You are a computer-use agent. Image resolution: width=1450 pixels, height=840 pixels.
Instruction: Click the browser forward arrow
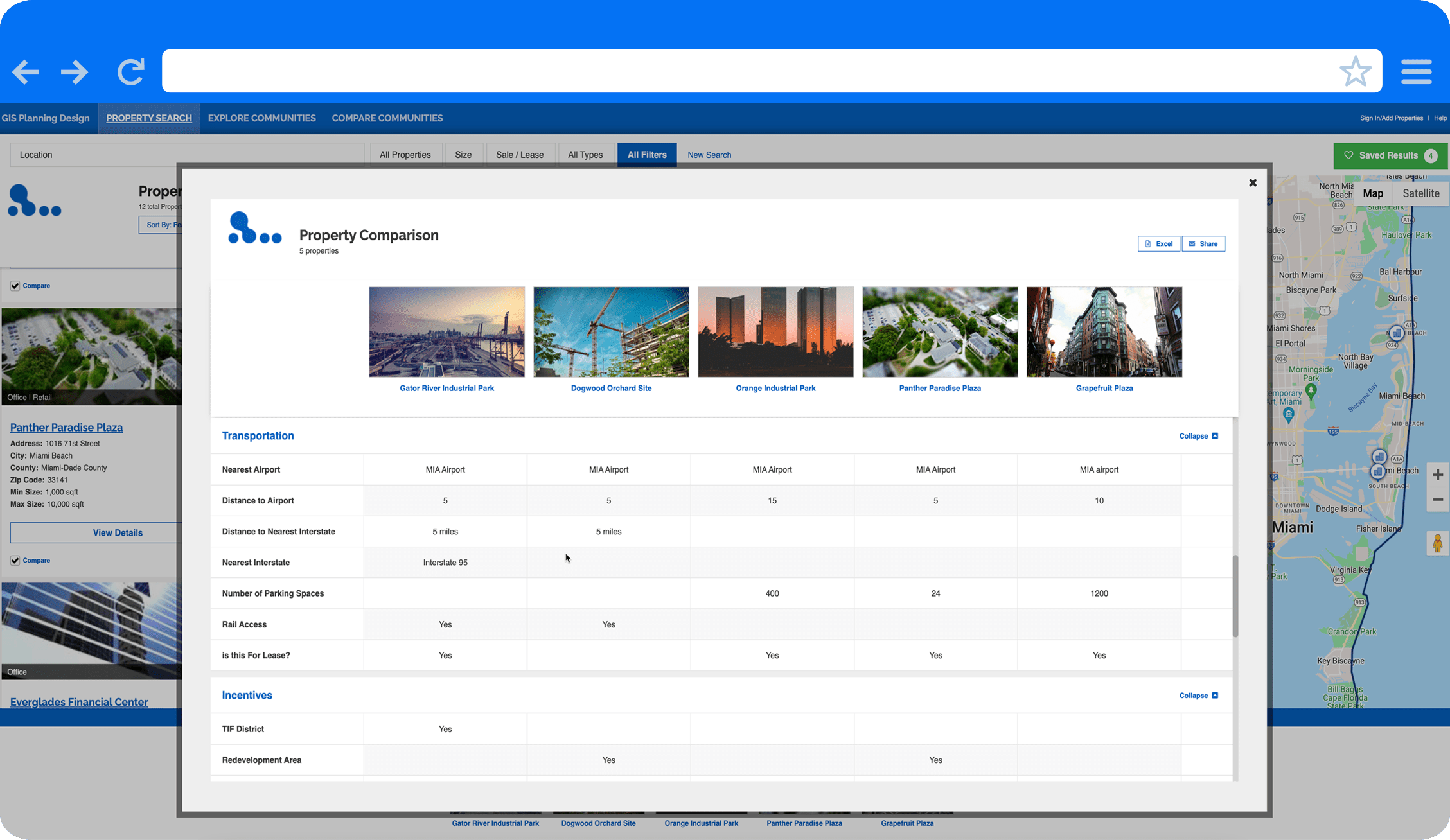(75, 72)
